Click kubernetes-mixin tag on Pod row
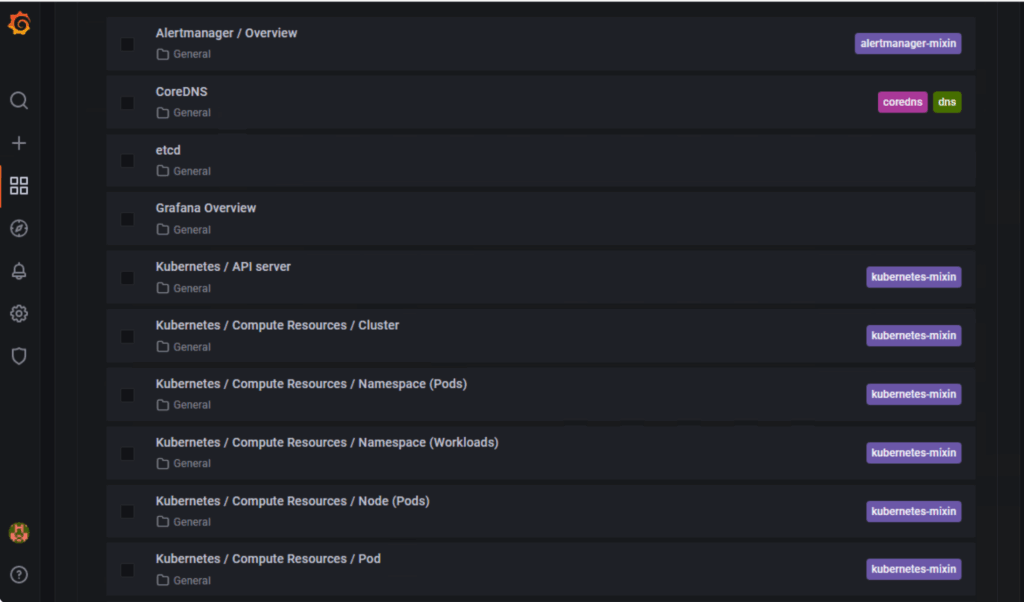This screenshot has width=1024, height=602. tap(913, 569)
